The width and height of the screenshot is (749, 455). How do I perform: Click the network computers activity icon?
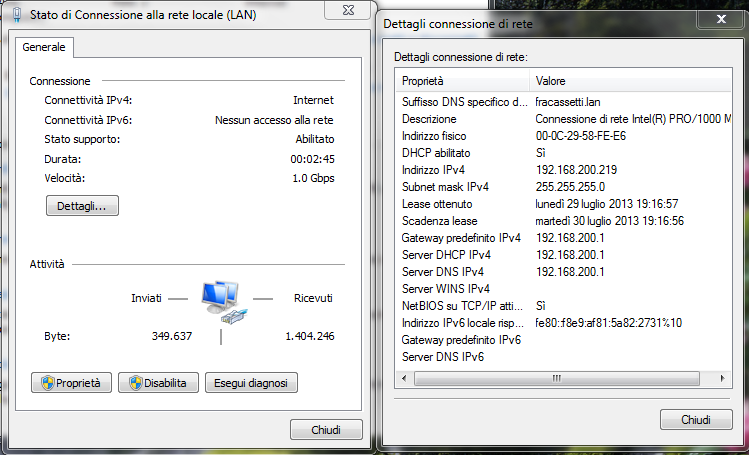(x=224, y=303)
